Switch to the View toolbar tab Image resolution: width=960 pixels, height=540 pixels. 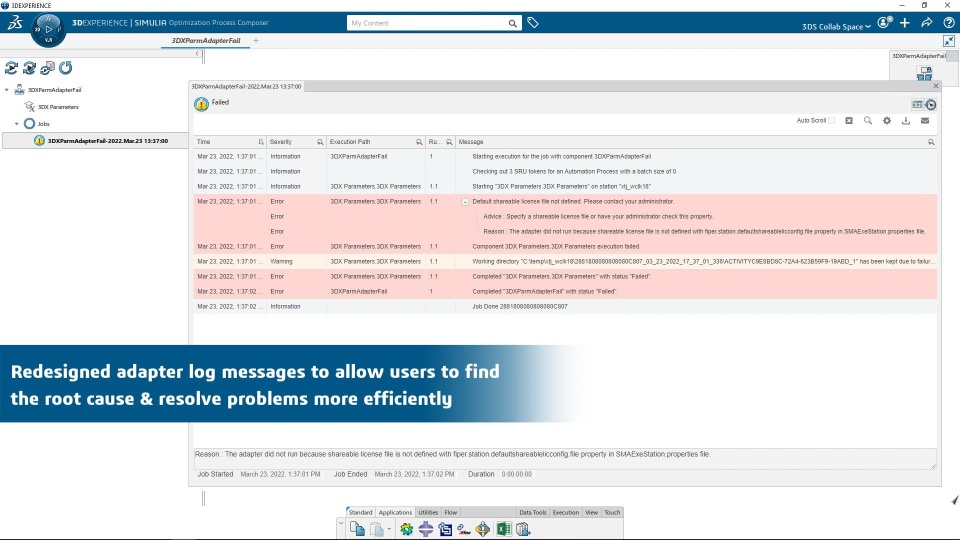click(x=591, y=512)
